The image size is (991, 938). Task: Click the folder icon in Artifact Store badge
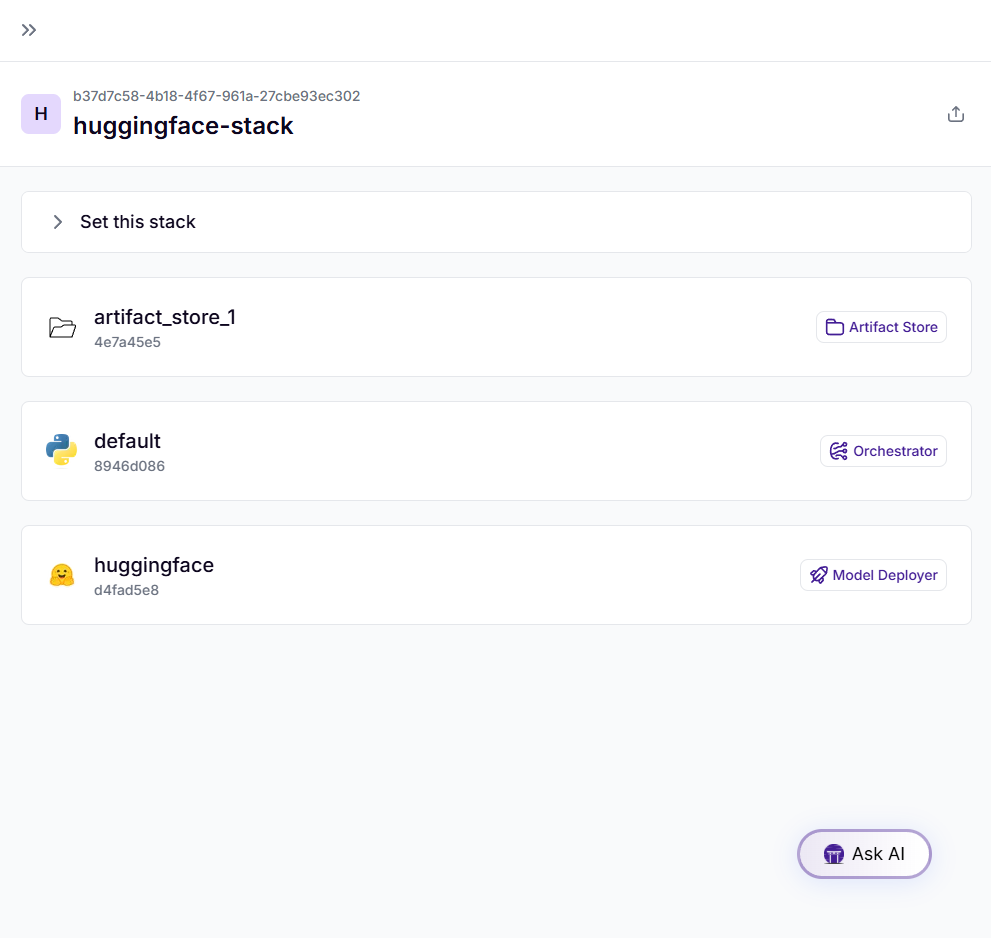pyautogui.click(x=834, y=327)
